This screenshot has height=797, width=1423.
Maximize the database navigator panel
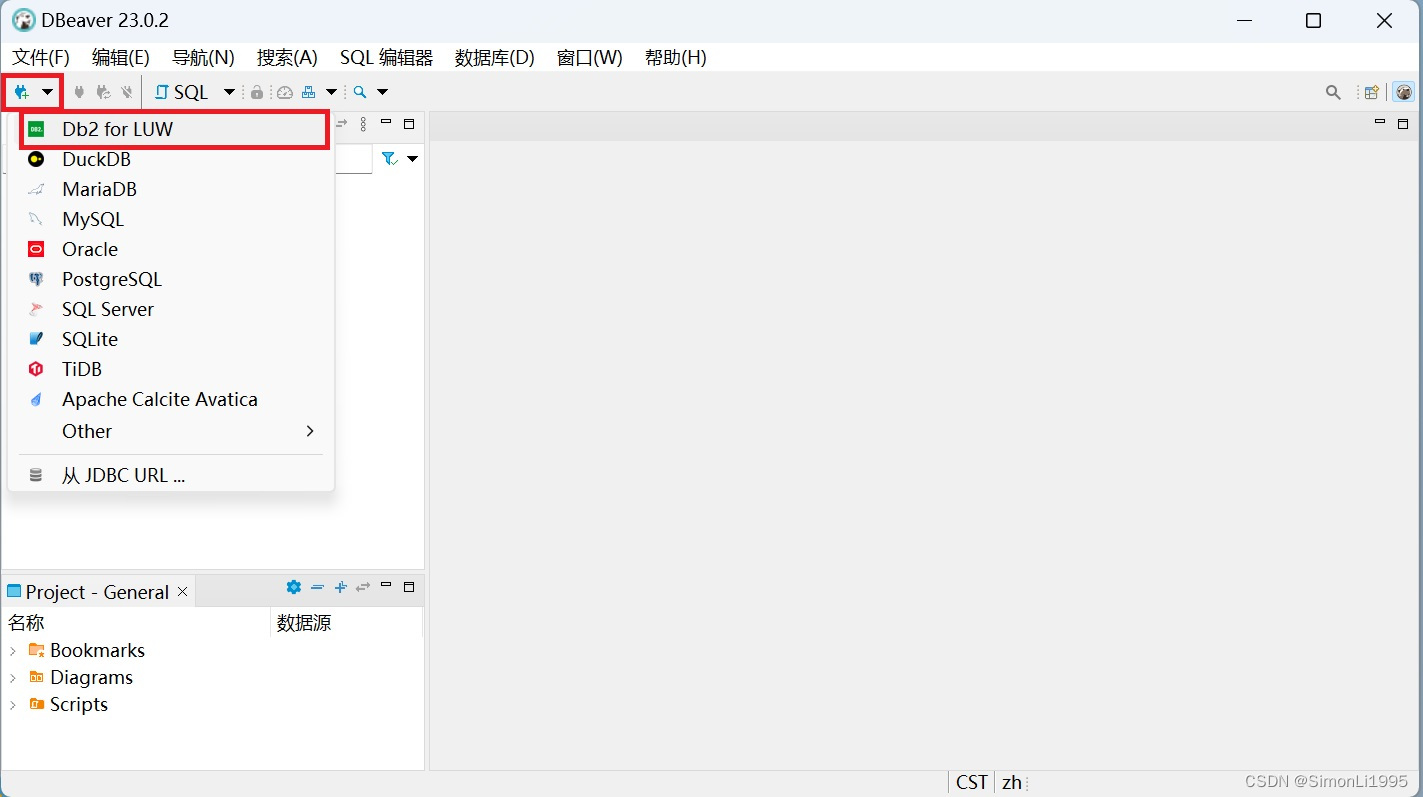(x=409, y=124)
